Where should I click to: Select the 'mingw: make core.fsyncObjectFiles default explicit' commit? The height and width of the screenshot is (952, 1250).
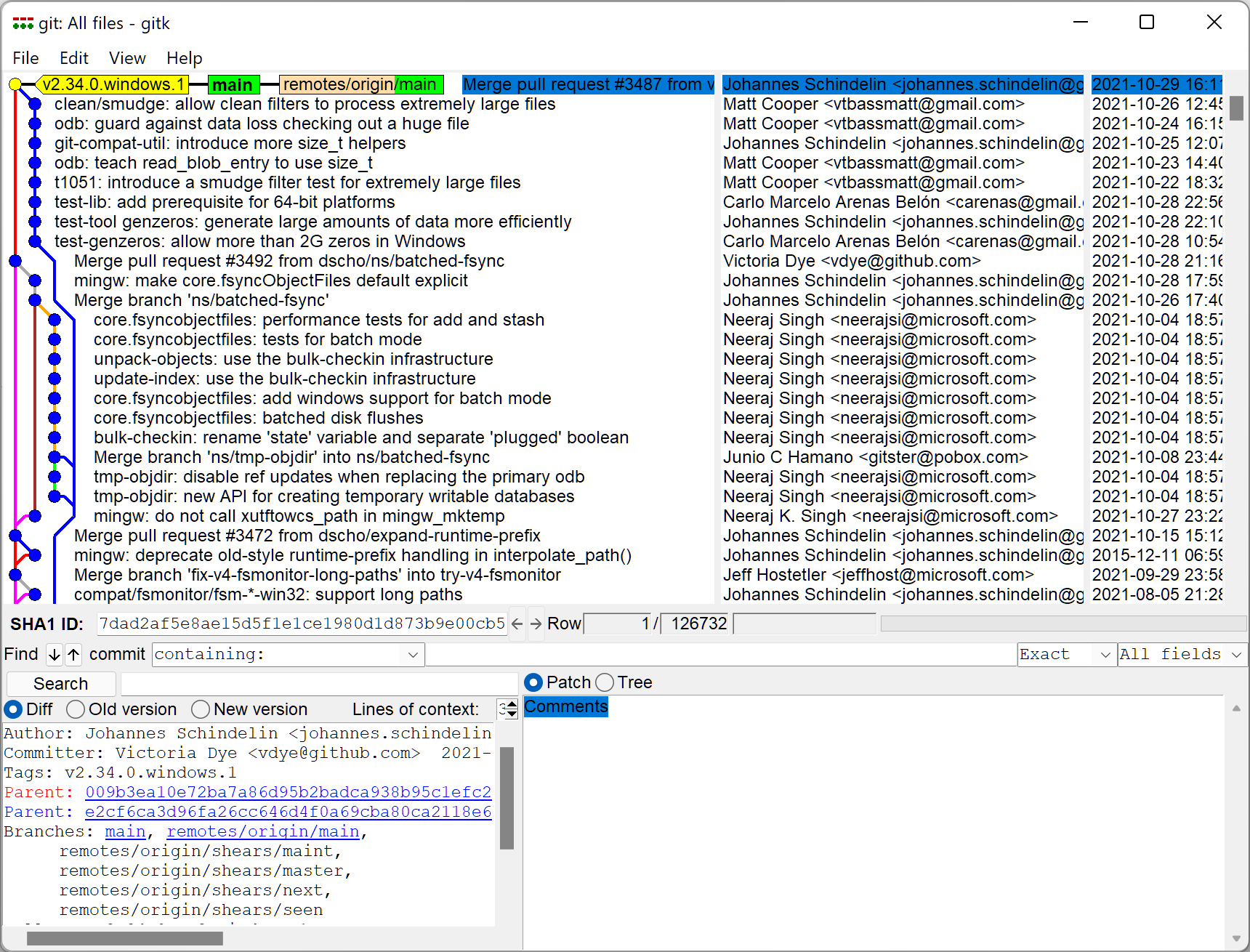coord(270,281)
